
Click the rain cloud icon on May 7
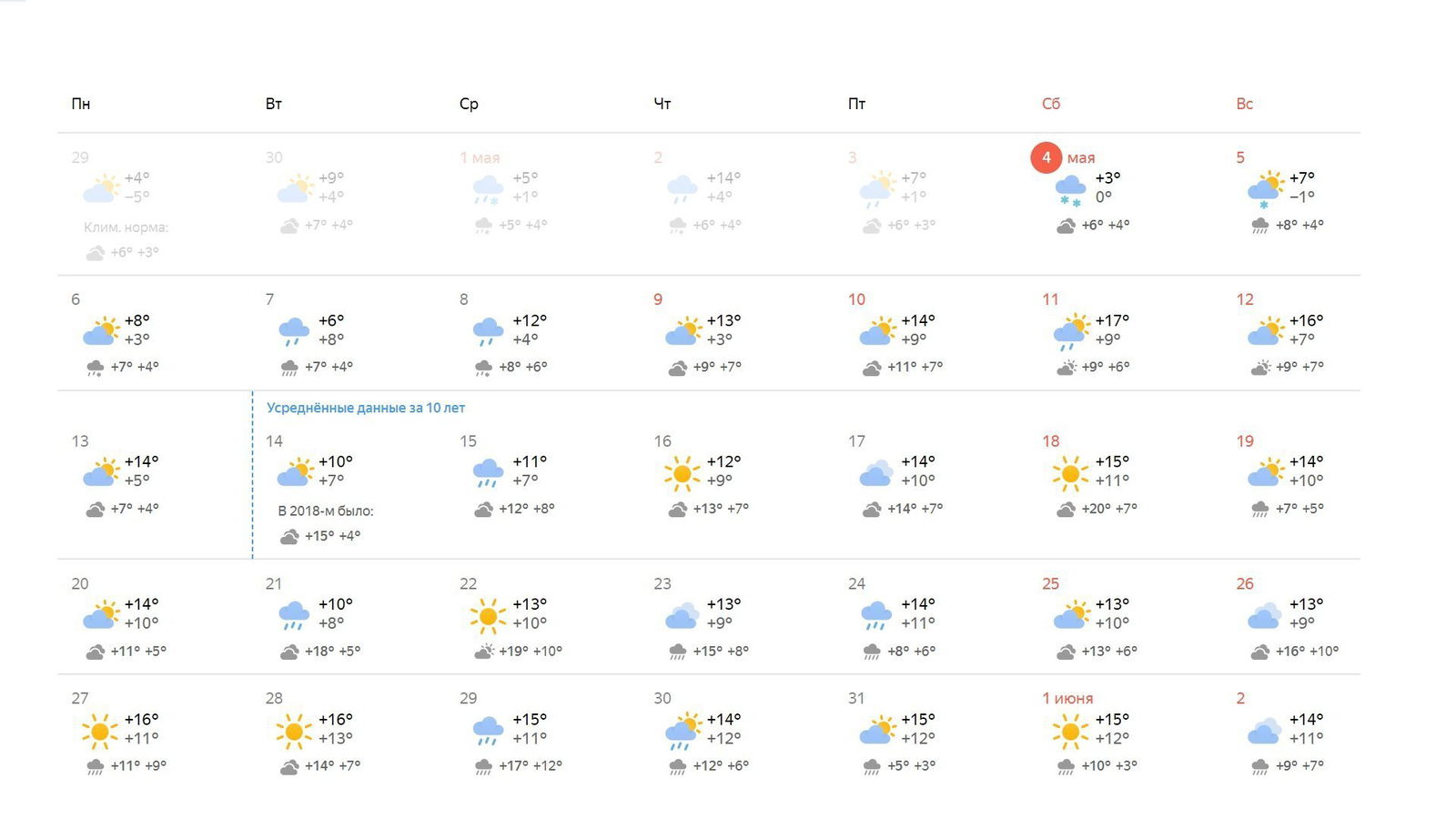click(294, 332)
